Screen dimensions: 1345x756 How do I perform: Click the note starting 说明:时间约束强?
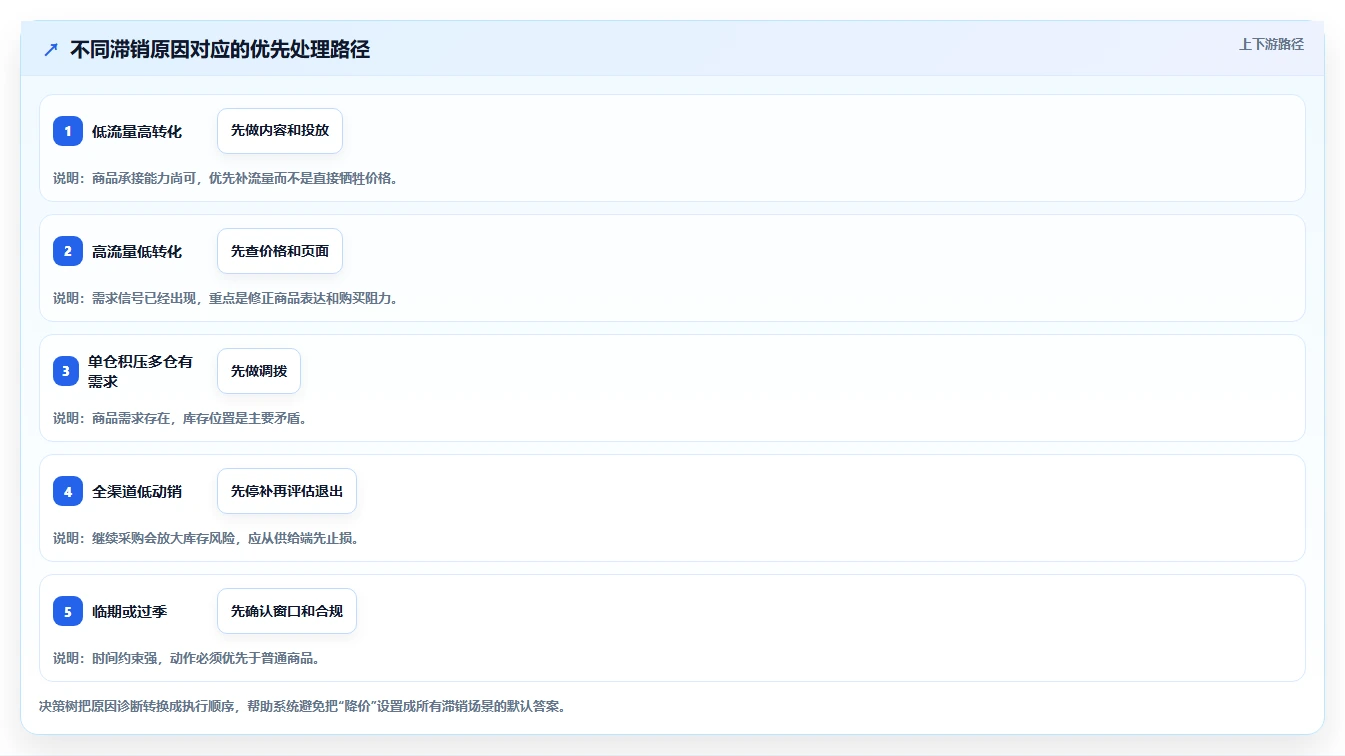tap(186, 658)
